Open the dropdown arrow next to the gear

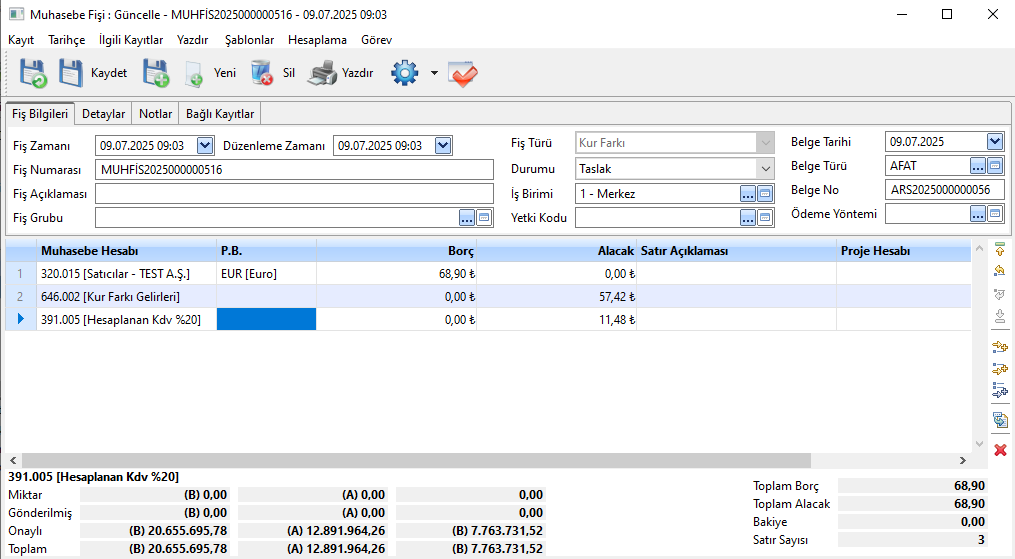coord(434,73)
